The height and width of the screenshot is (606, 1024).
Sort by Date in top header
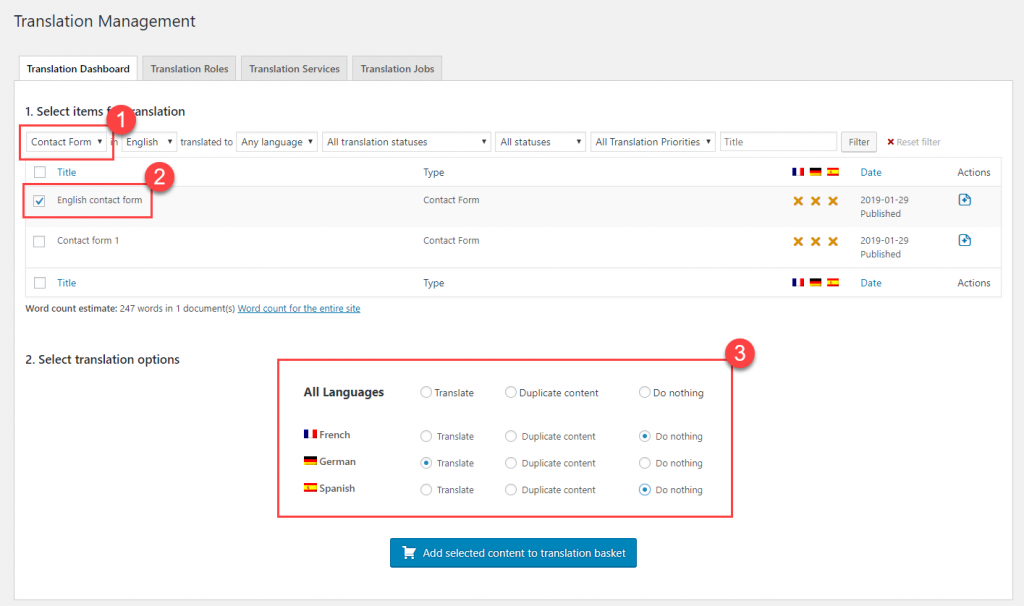tap(871, 172)
